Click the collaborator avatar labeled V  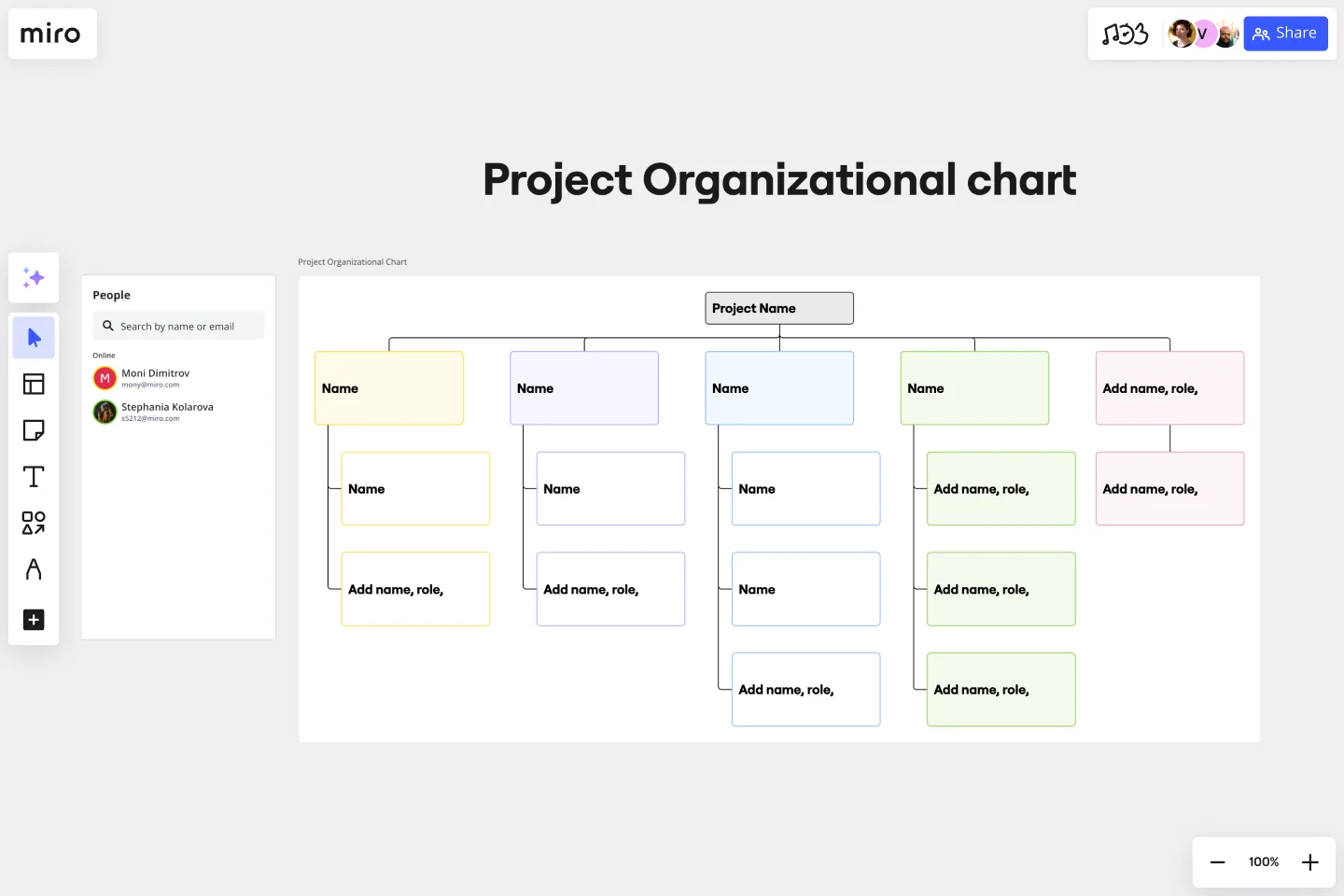click(x=1203, y=35)
